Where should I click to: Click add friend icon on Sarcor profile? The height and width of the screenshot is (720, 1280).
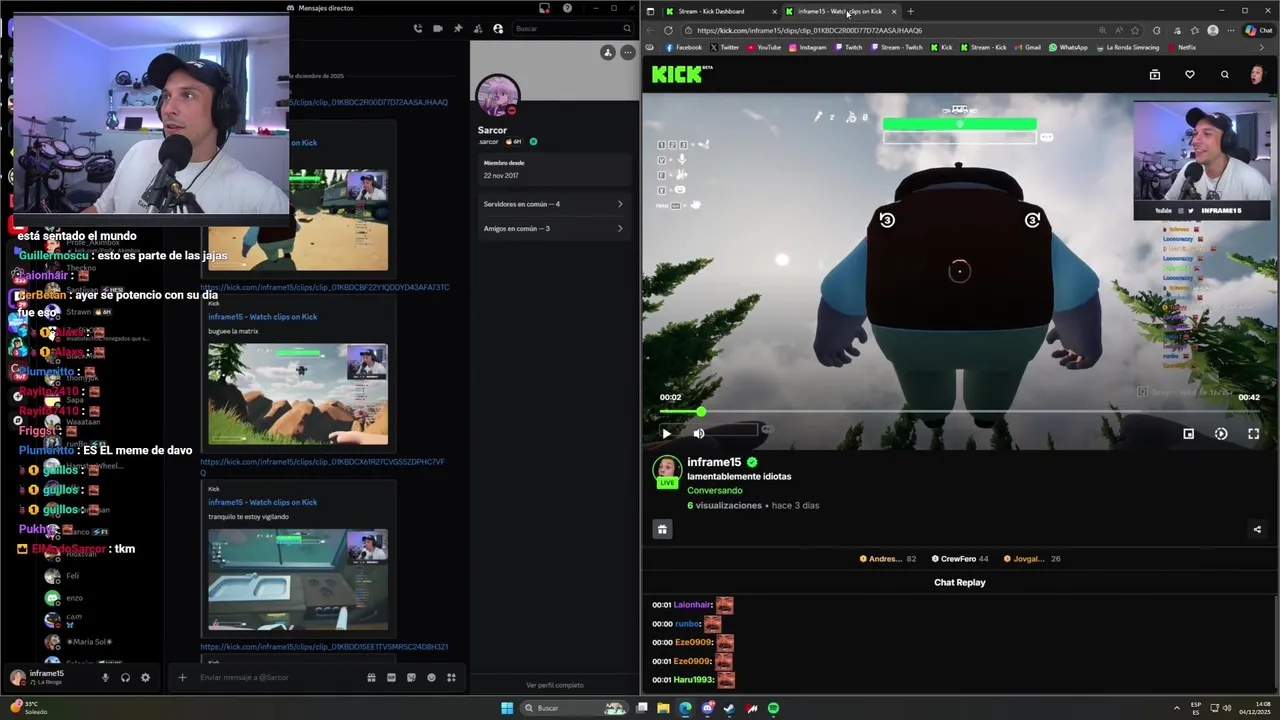pyautogui.click(x=607, y=52)
